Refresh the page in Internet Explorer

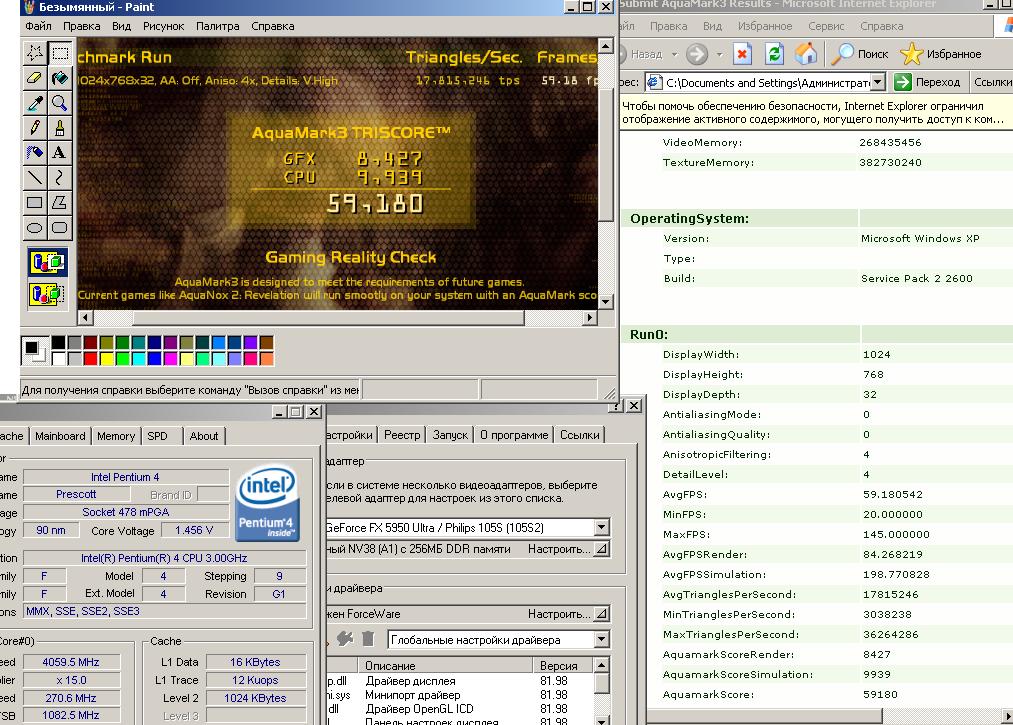pyautogui.click(x=774, y=54)
